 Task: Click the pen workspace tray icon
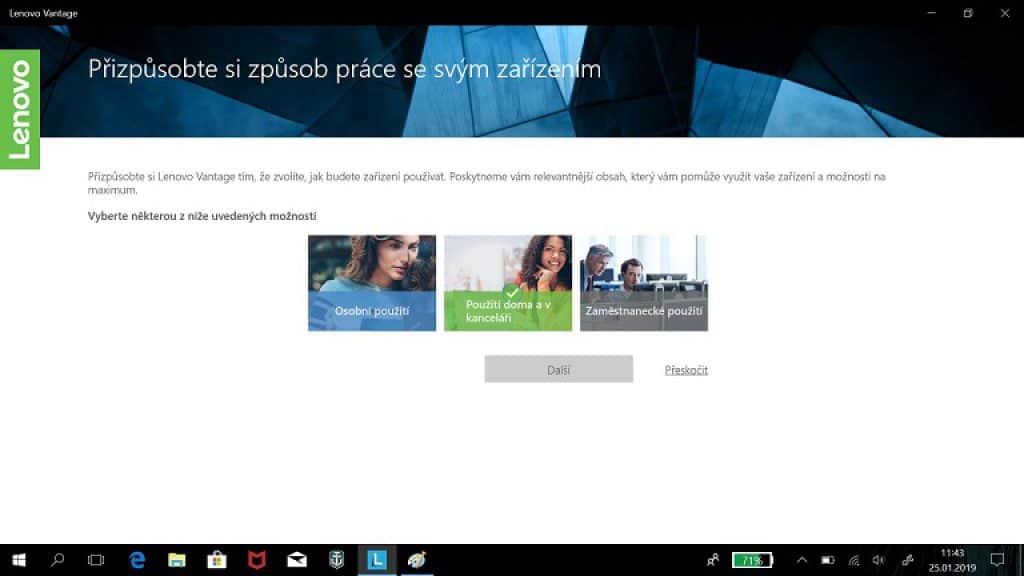point(908,560)
